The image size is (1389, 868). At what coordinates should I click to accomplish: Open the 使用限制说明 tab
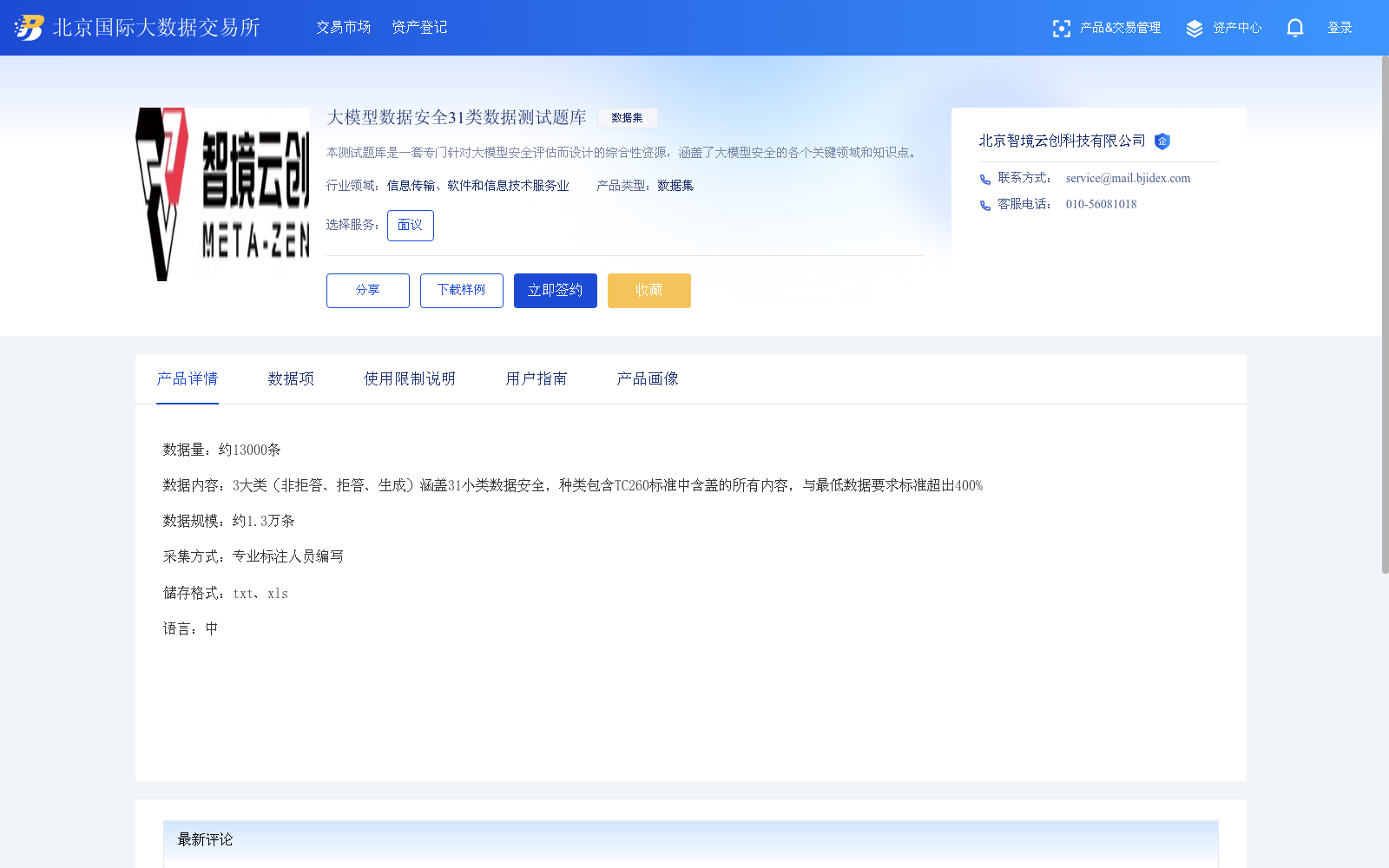(x=410, y=379)
